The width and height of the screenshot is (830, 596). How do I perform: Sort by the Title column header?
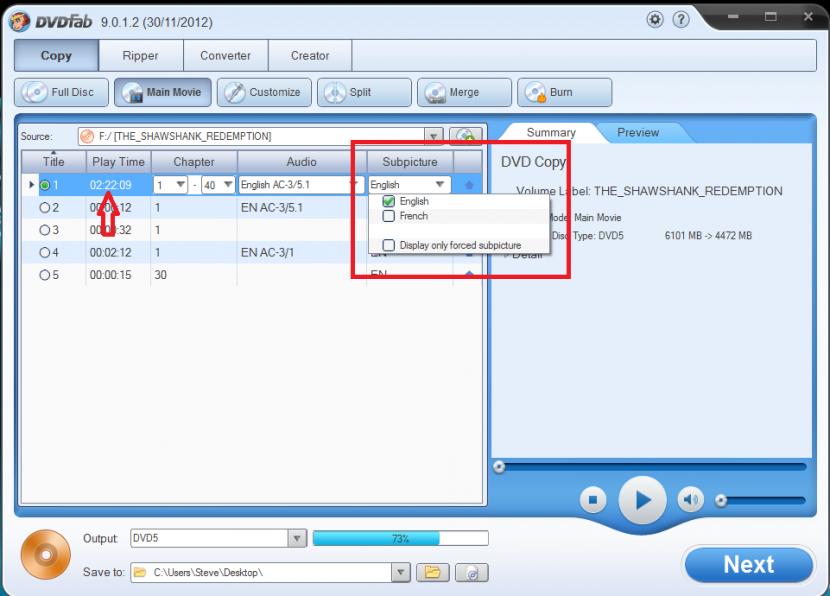click(53, 162)
